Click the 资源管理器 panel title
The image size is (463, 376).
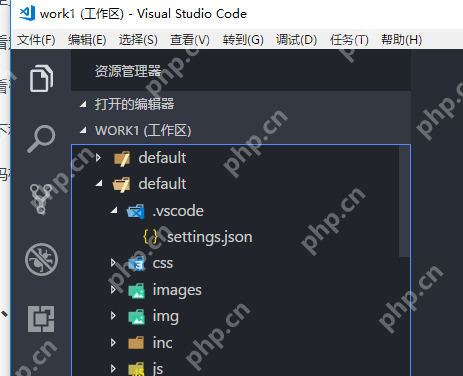tap(128, 71)
